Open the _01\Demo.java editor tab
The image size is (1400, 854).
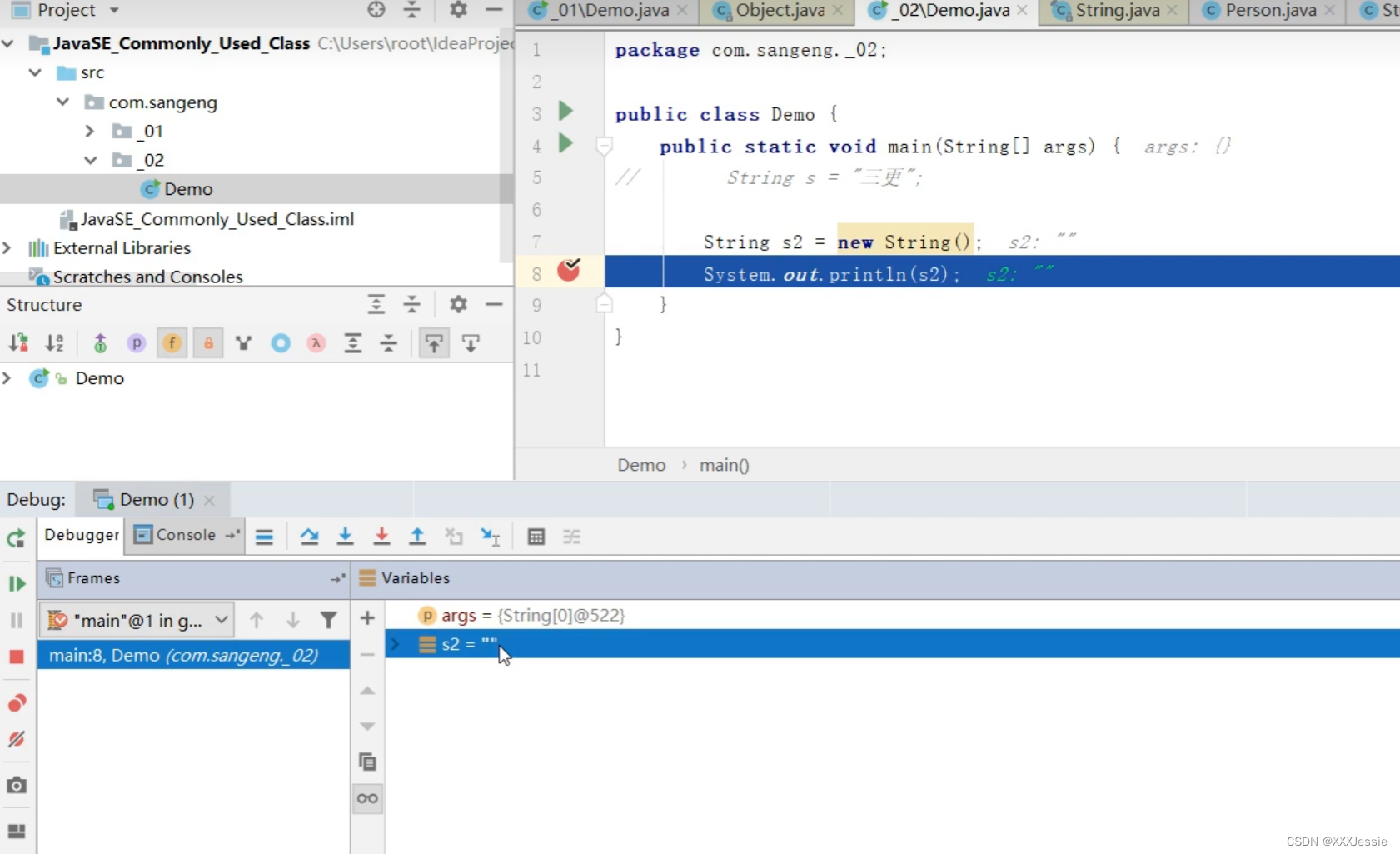click(612, 11)
